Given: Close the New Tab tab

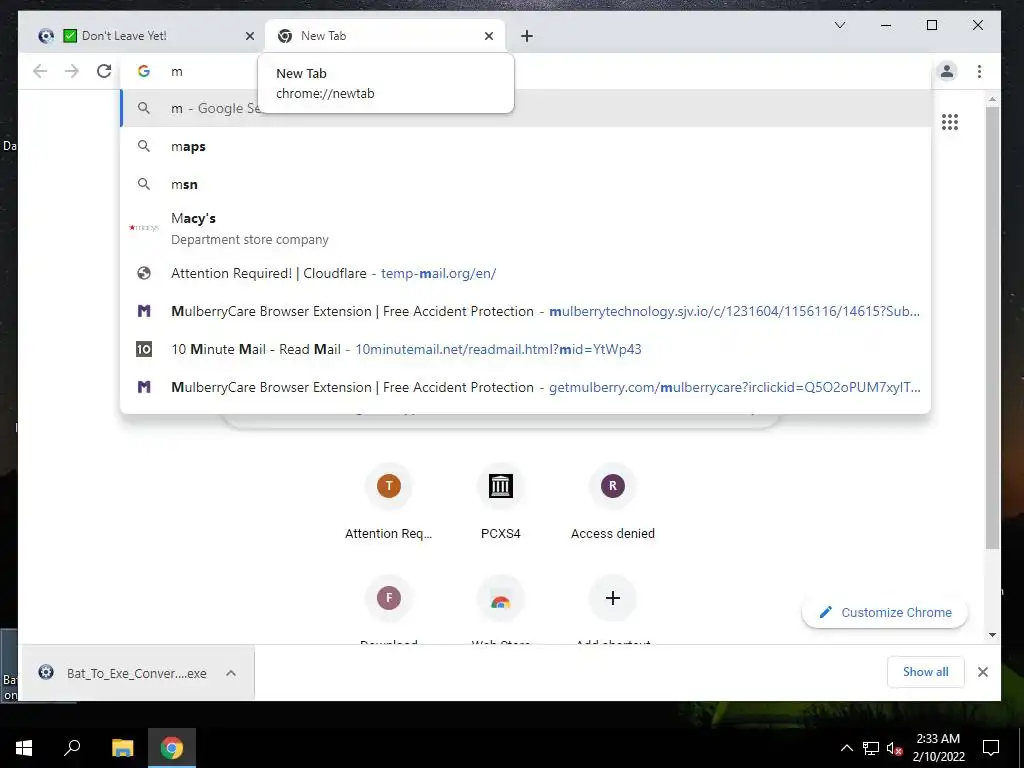Looking at the screenshot, I should click(488, 36).
